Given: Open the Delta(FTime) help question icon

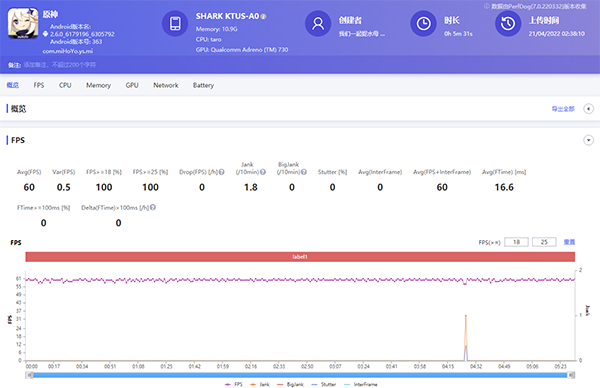Looking at the screenshot, I should 153,207.
